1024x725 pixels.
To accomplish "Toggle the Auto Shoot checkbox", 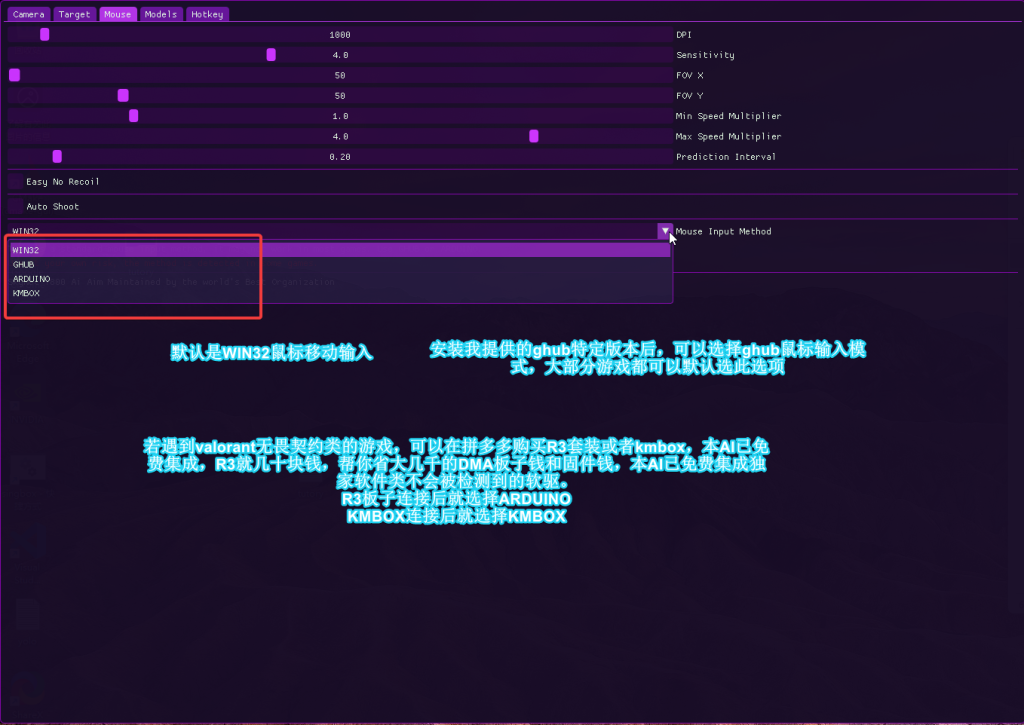I will [x=15, y=206].
